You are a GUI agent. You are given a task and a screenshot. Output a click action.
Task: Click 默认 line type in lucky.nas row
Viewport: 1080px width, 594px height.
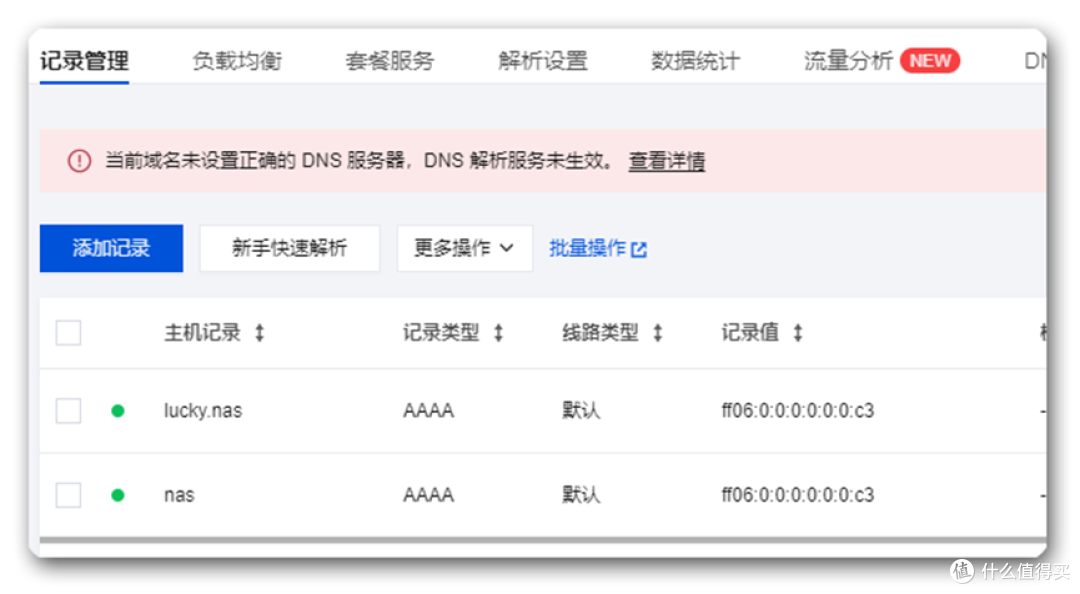[581, 411]
